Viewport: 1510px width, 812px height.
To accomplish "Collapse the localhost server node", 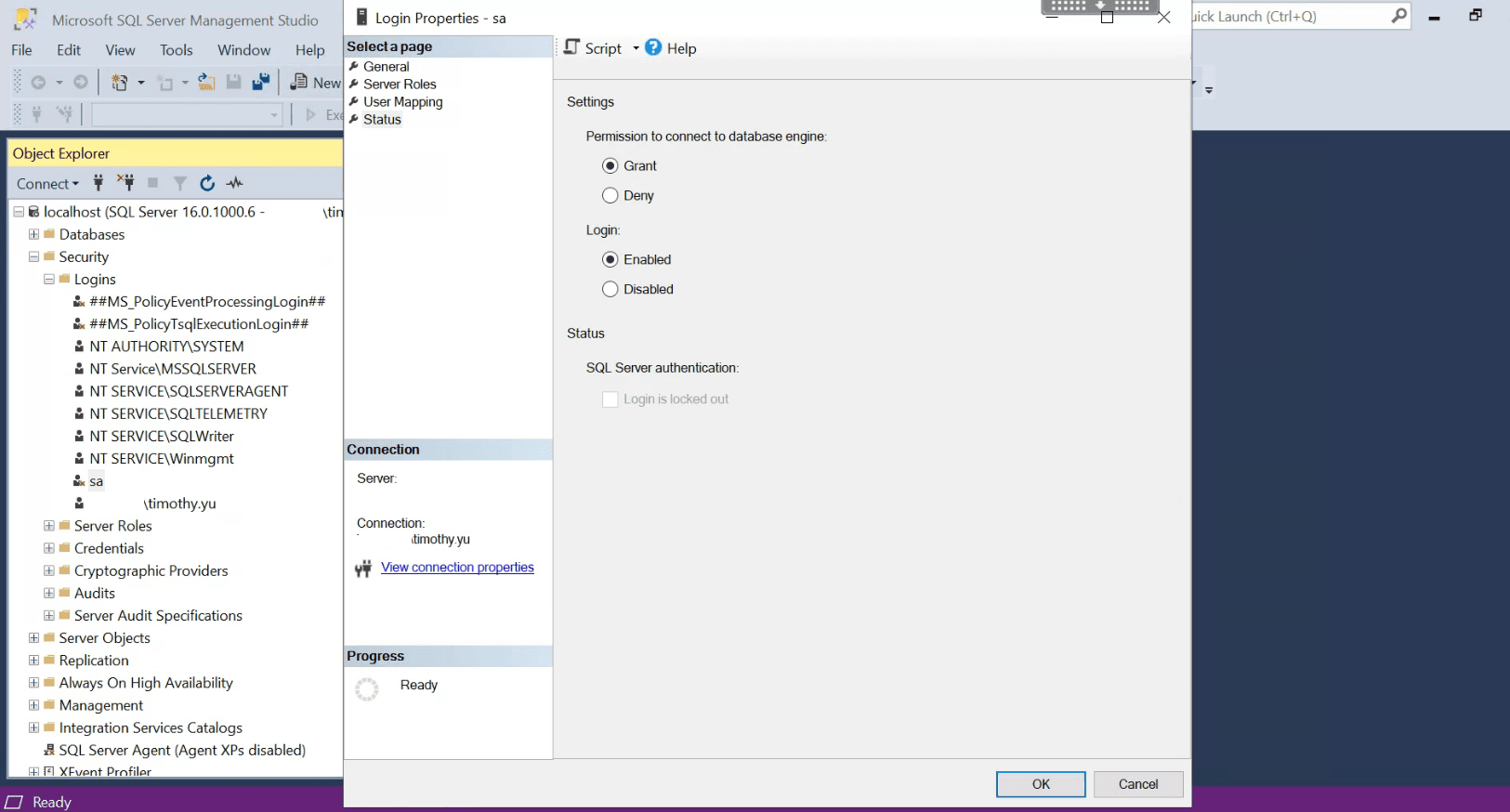I will (x=19, y=212).
